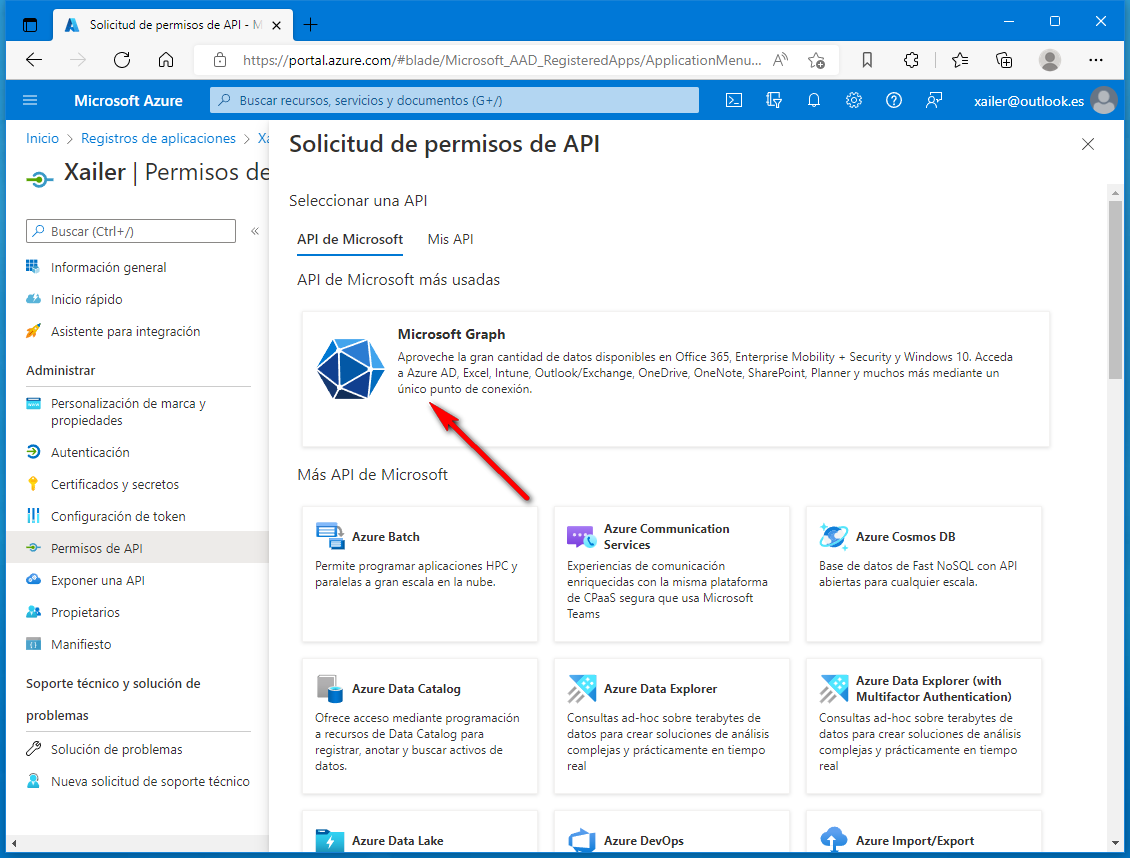The height and width of the screenshot is (858, 1130).
Task: Click the Microsoft Graph logo icon
Action: (350, 369)
